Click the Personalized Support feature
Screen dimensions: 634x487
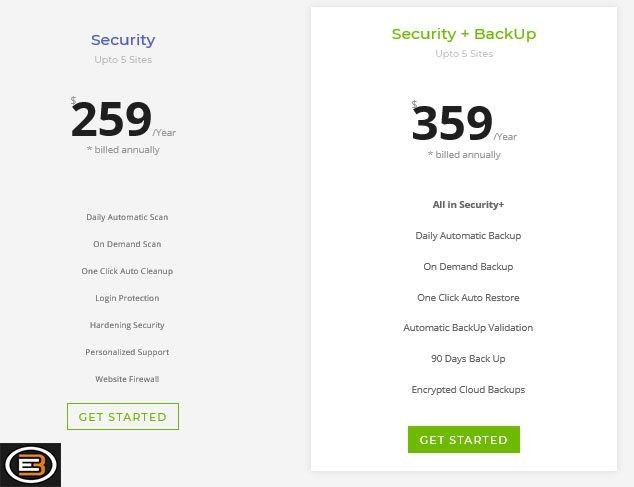coord(127,352)
